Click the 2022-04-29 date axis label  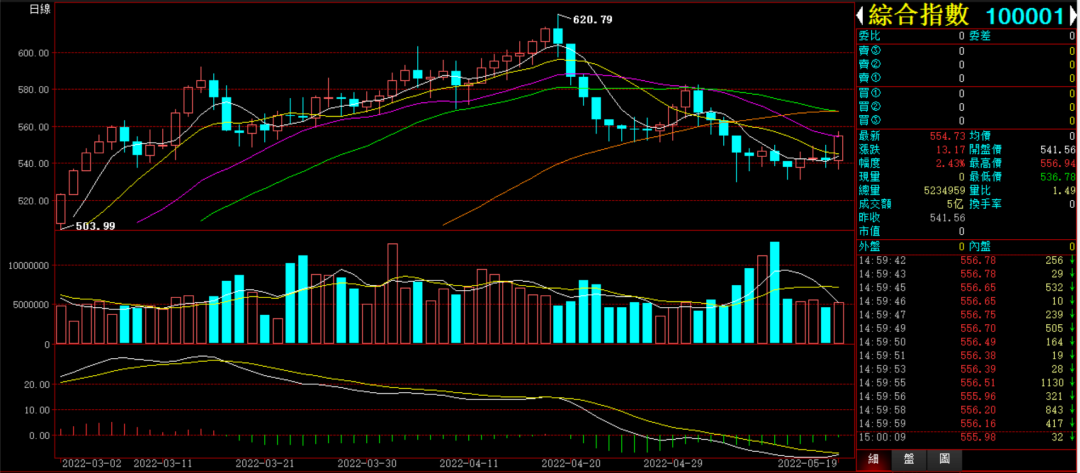[672, 463]
